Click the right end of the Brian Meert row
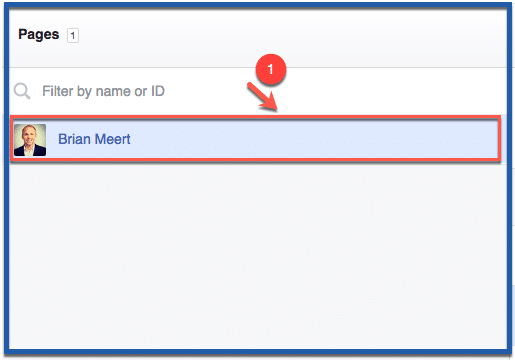Image resolution: width=515 pixels, height=363 pixels. coord(480,139)
